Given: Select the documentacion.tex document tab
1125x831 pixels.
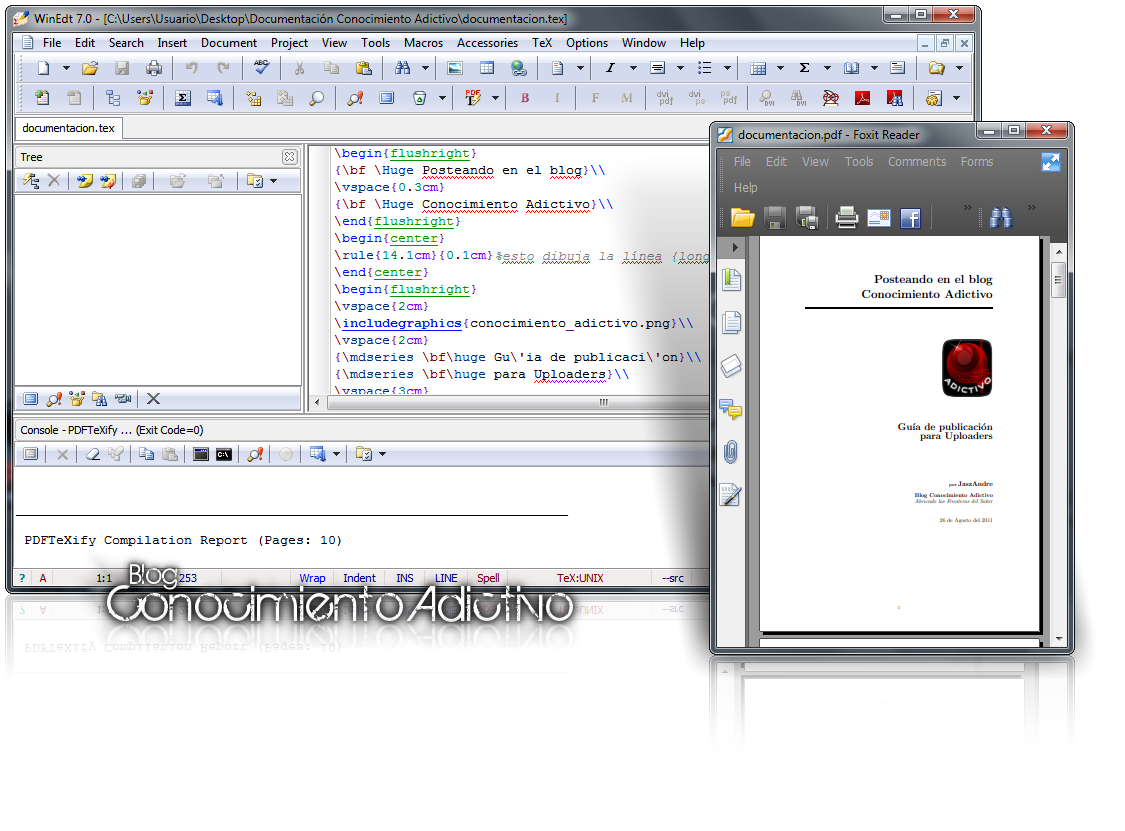Looking at the screenshot, I should [68, 128].
